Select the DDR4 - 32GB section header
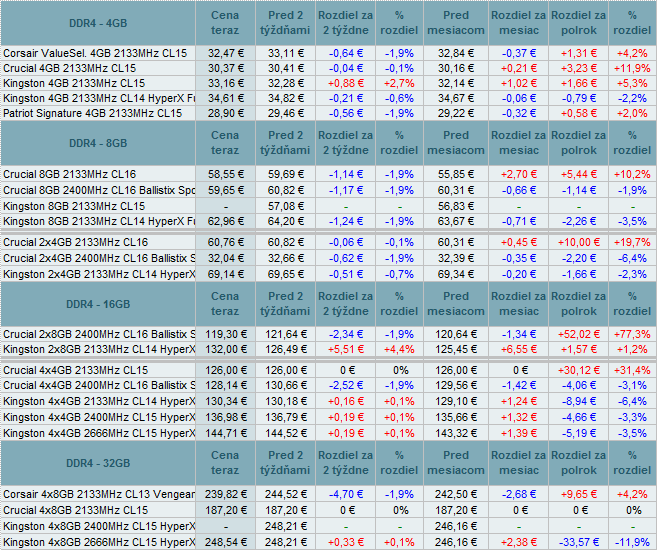This screenshot has height=550, width=657. 98,463
